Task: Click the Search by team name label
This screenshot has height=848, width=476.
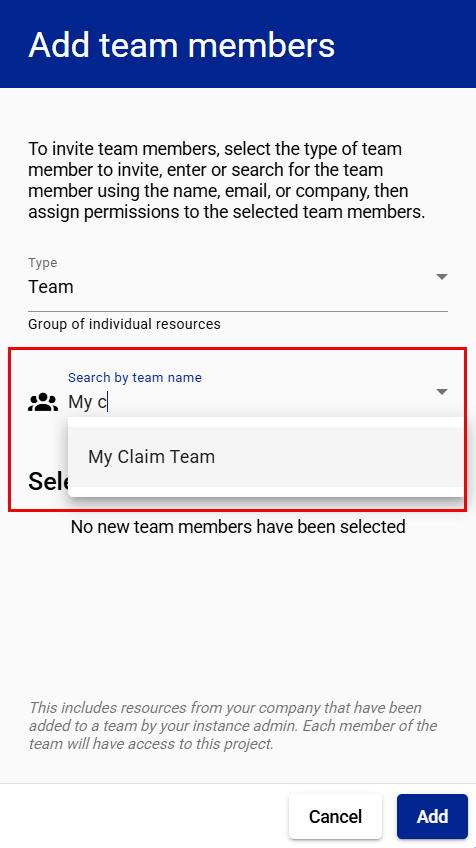Action: (x=135, y=377)
